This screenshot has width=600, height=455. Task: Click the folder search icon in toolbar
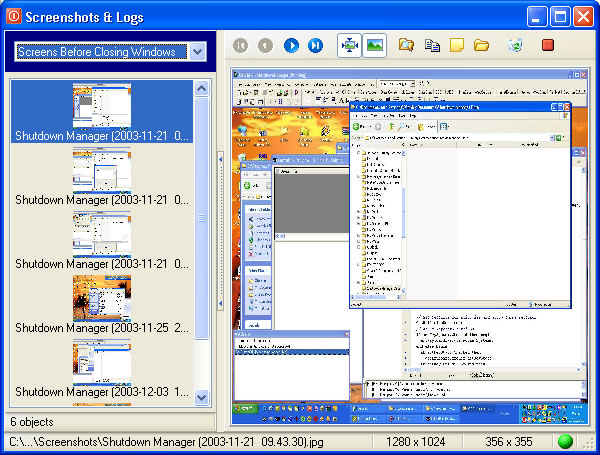[x=406, y=45]
